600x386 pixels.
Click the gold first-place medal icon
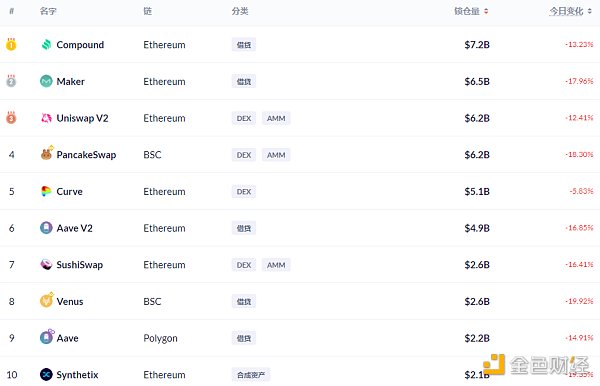click(x=11, y=44)
